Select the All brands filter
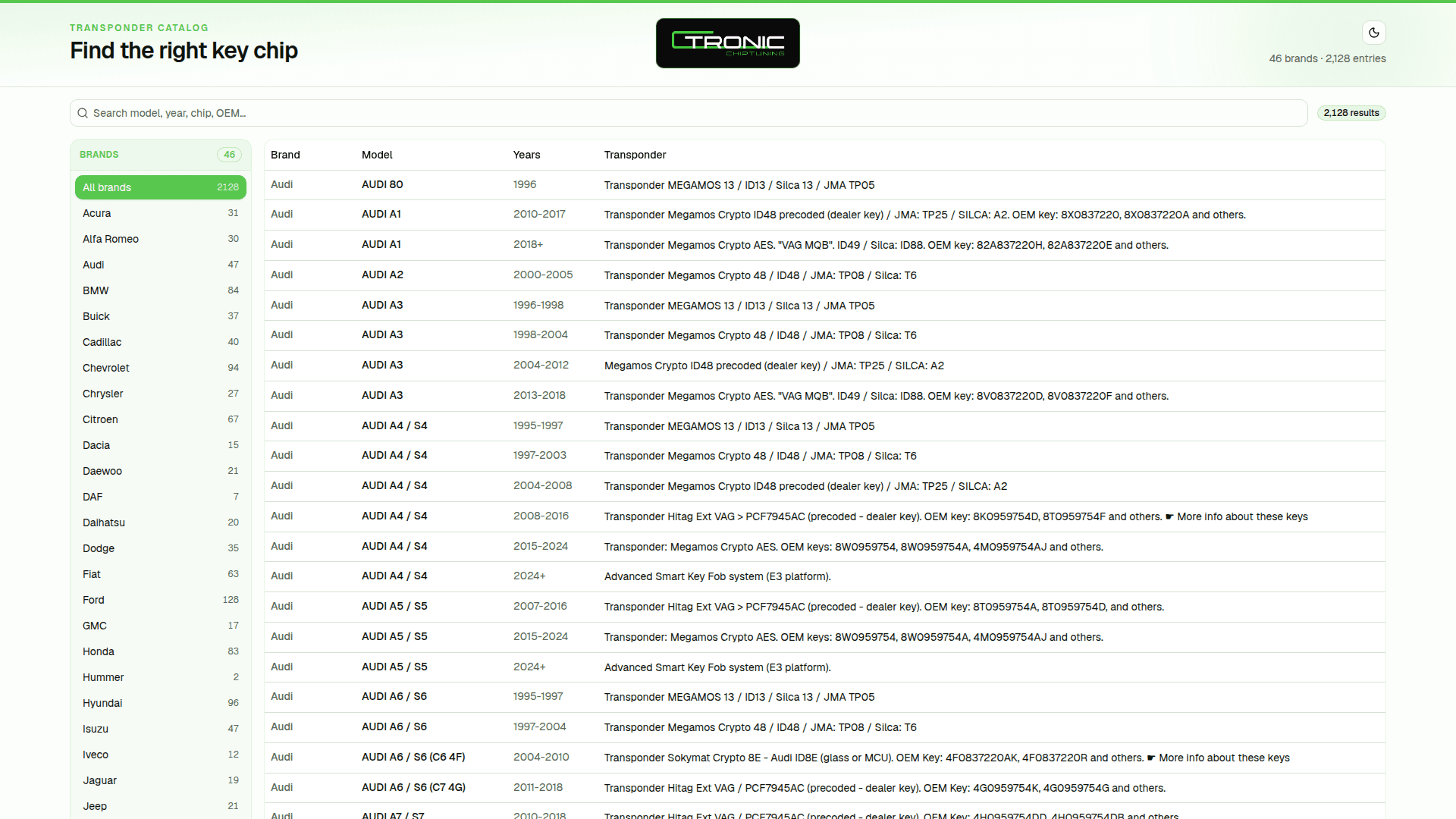The height and width of the screenshot is (819, 1456). [x=161, y=187]
